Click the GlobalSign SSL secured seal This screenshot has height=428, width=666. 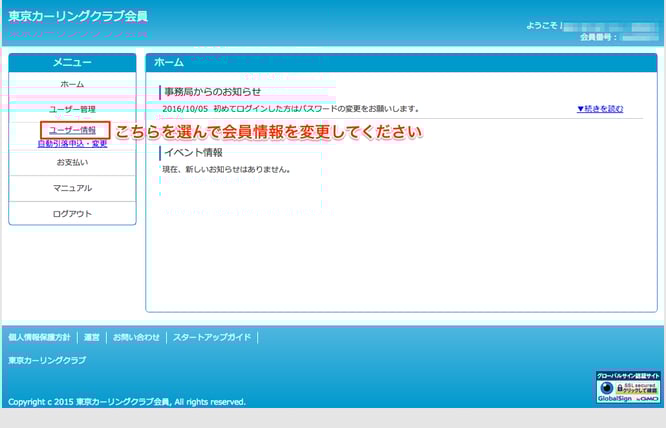[628, 387]
